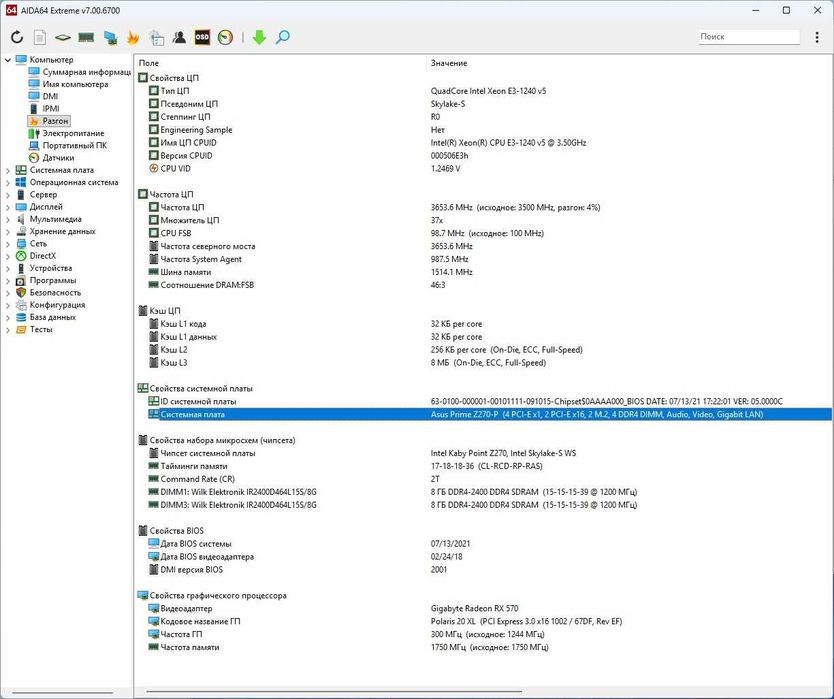
Task: Collapse the Компьютер tree node
Action: click(9, 60)
